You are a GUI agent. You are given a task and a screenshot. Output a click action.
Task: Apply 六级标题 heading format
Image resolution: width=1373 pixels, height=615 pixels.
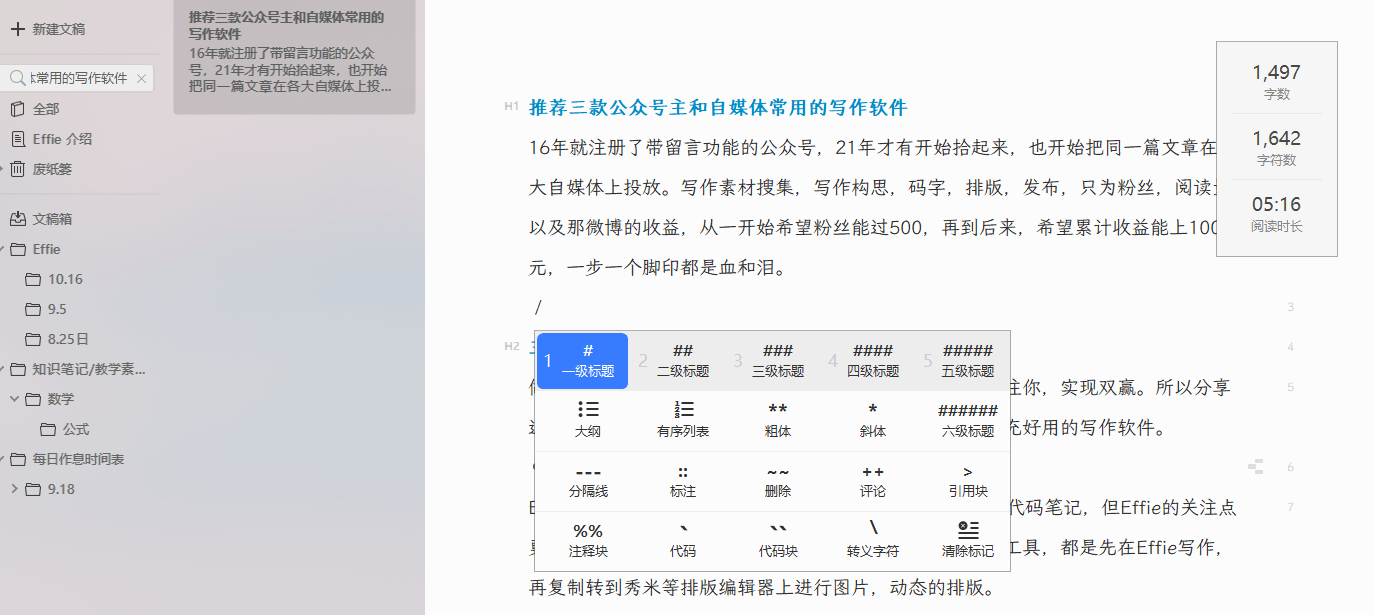[x=967, y=421]
